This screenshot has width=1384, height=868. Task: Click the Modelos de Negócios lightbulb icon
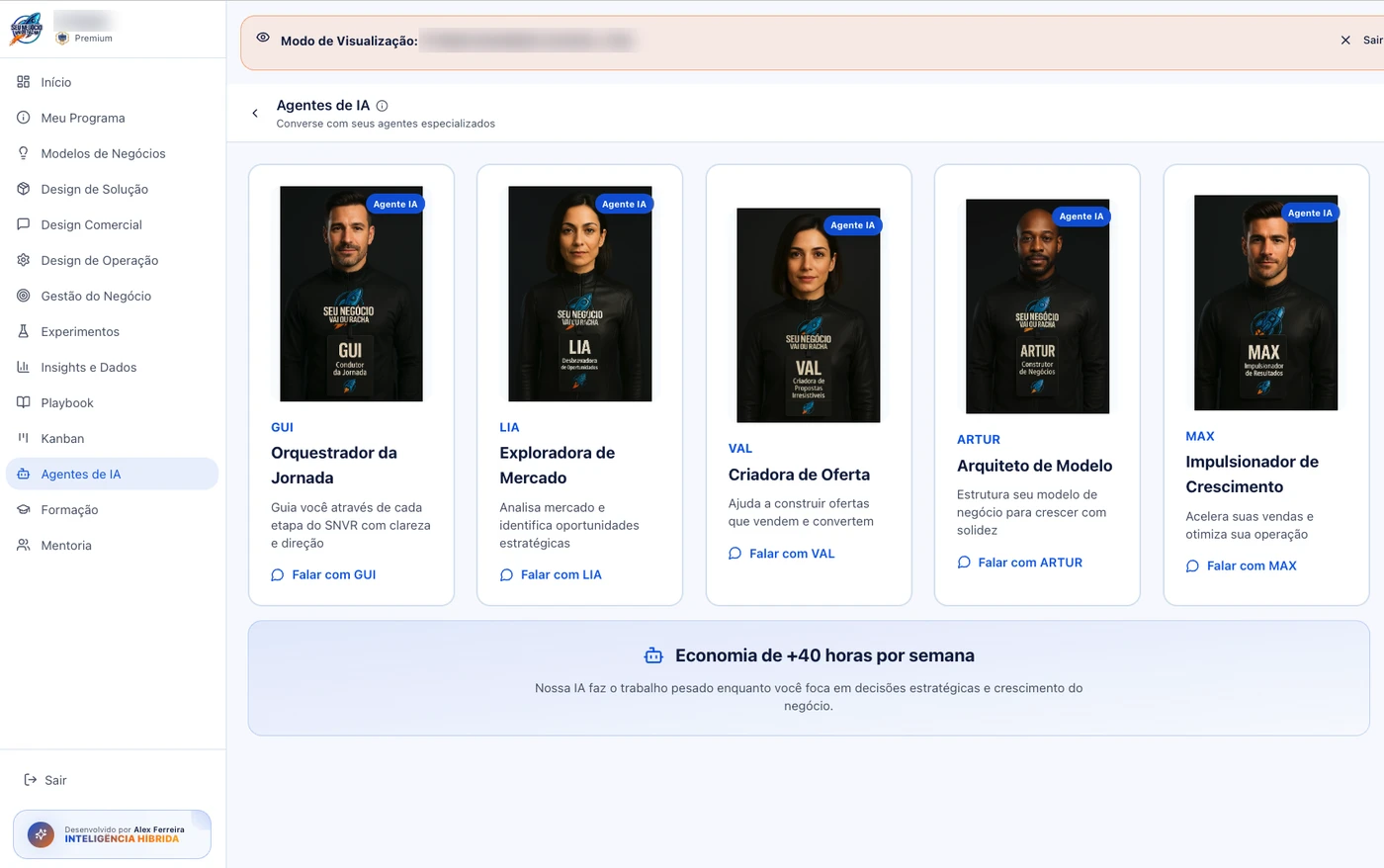pyautogui.click(x=24, y=153)
